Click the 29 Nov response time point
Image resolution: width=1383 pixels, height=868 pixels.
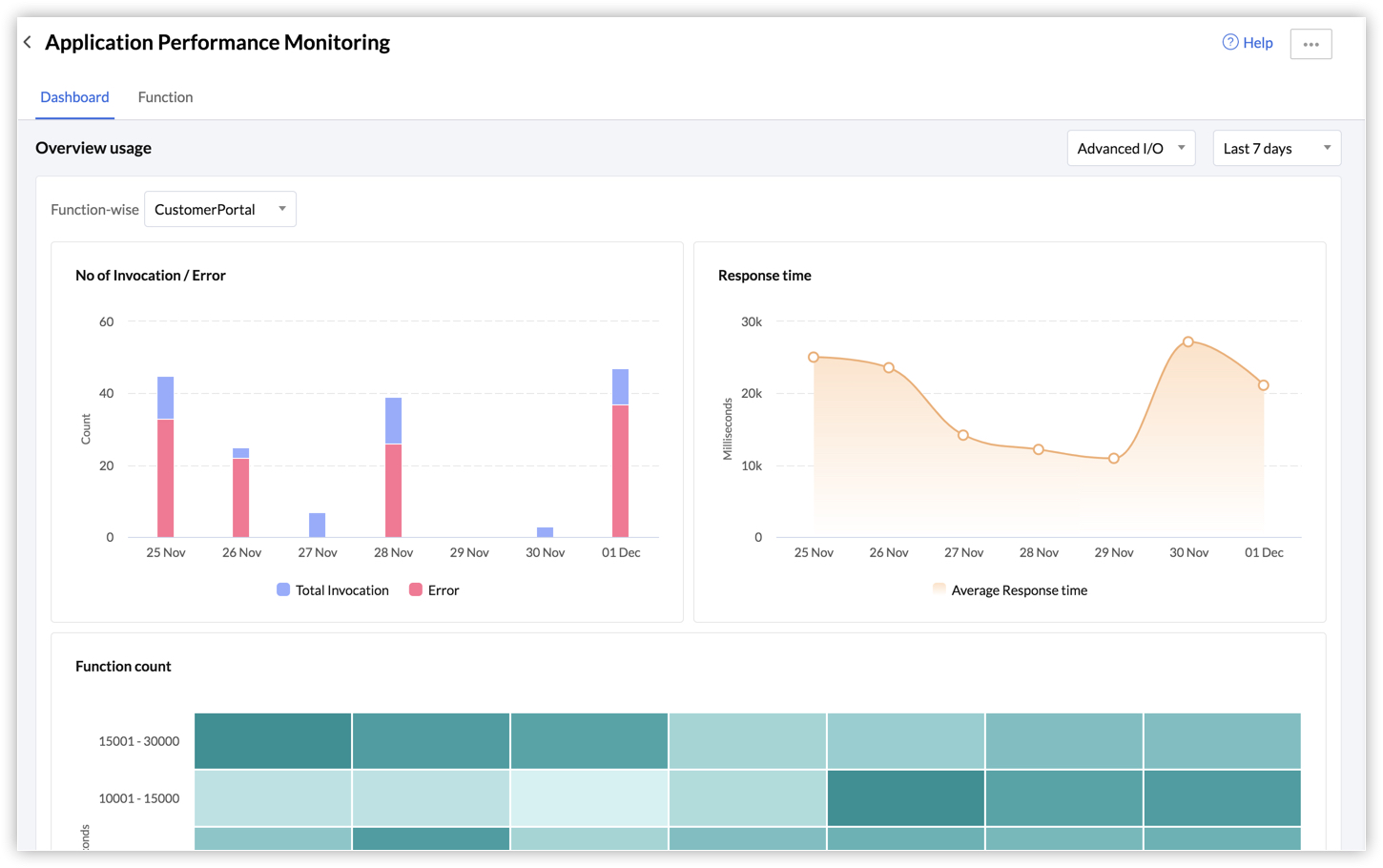(1113, 458)
